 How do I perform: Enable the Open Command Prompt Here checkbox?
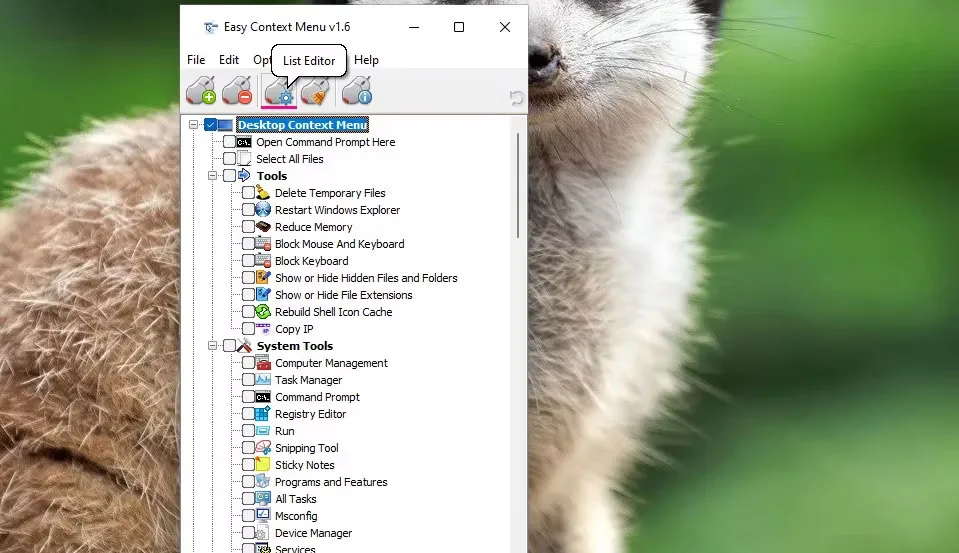[229, 142]
